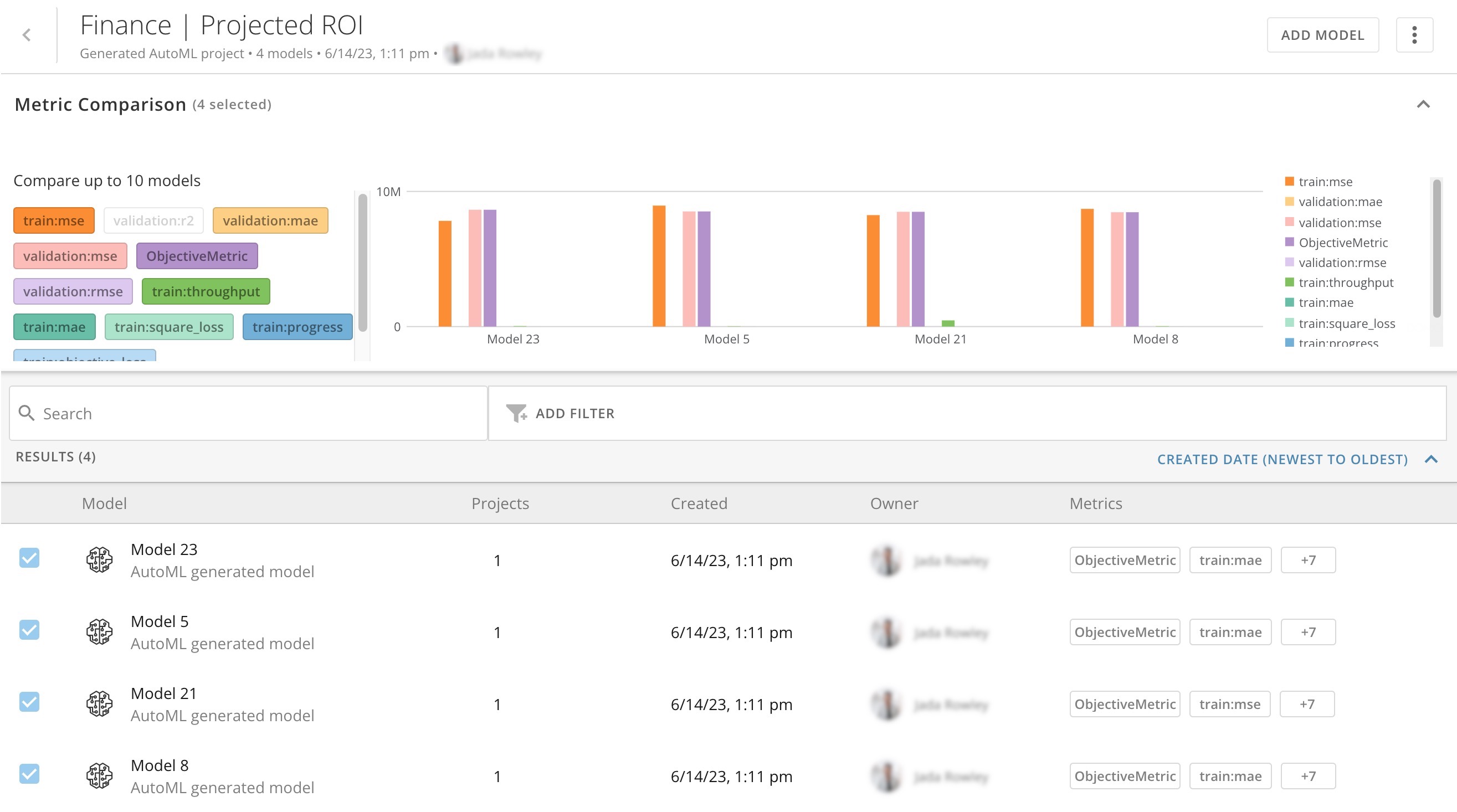The image size is (1457, 812).
Task: Open the Model 21 name link
Action: [163, 693]
